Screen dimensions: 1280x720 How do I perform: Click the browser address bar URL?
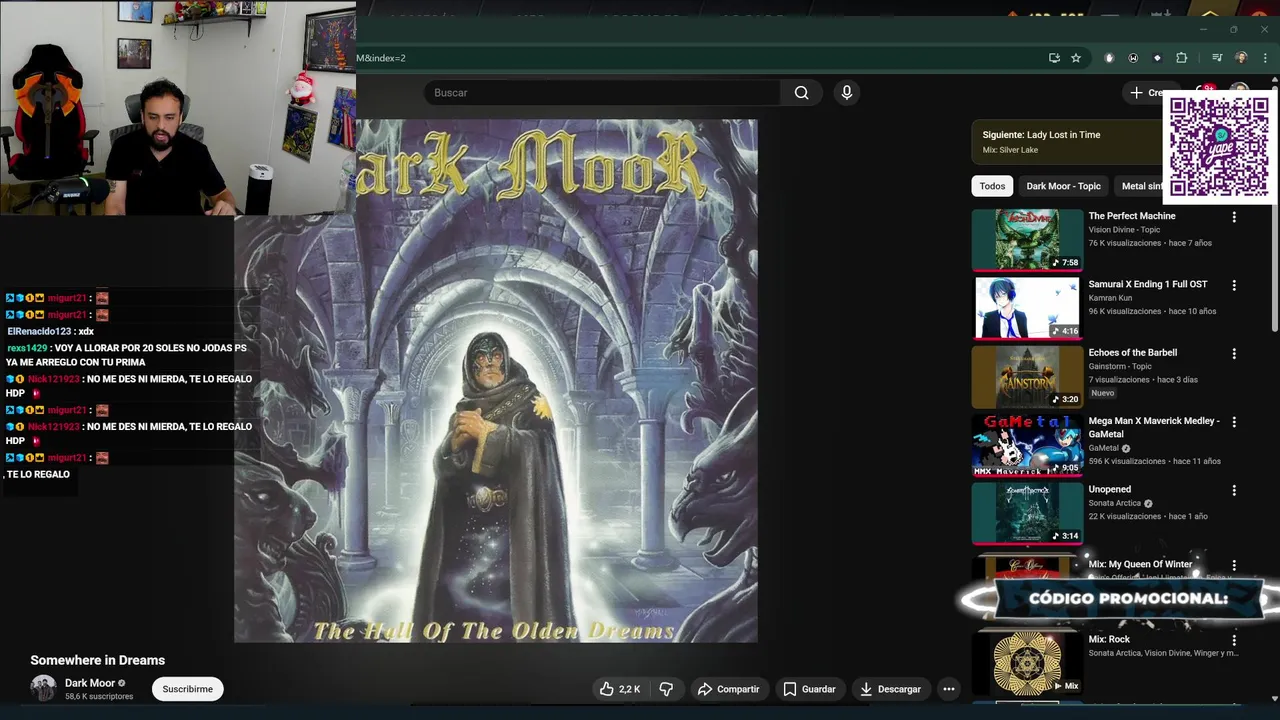tap(700, 58)
